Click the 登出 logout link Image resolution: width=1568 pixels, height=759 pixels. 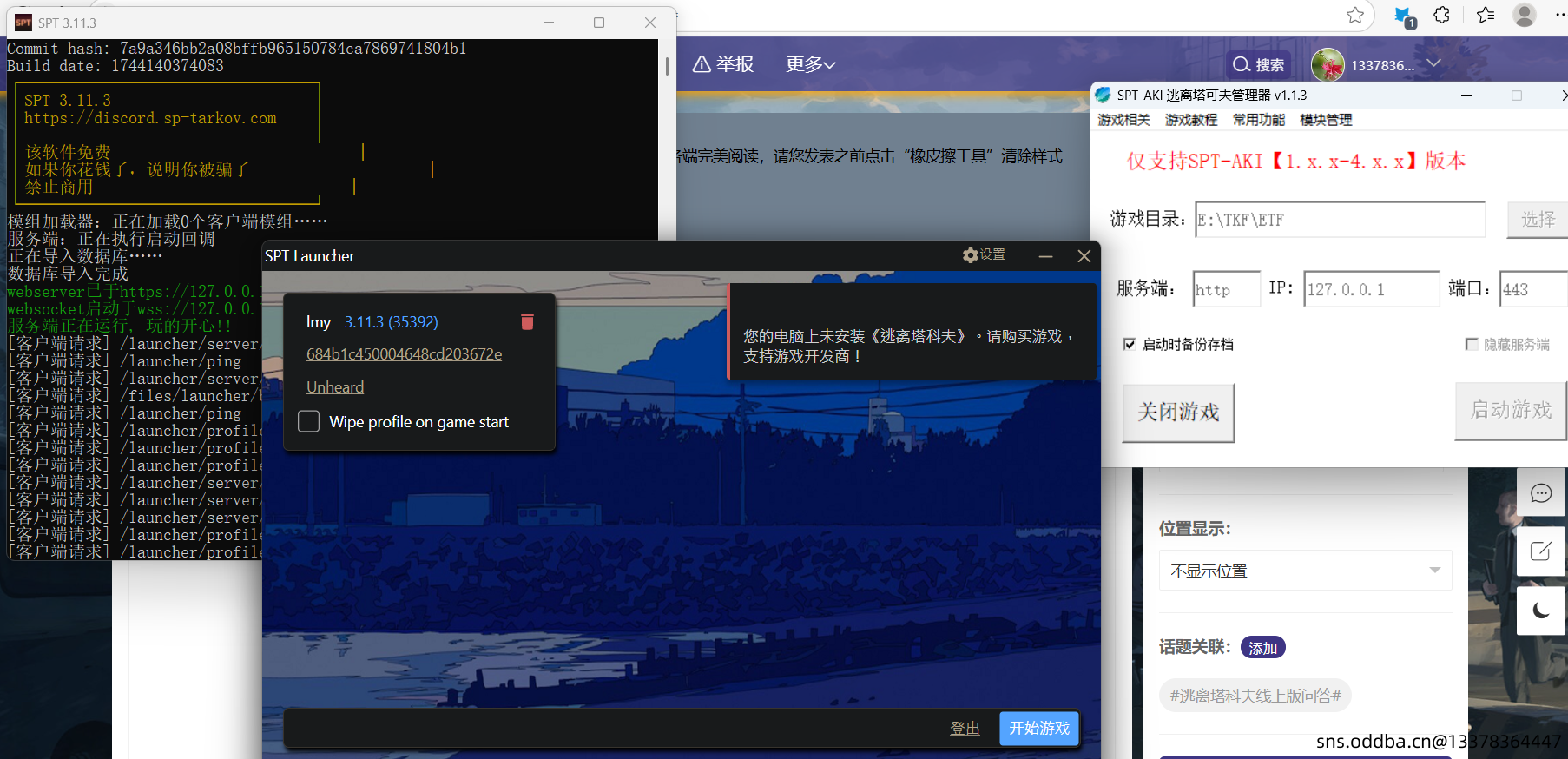[x=965, y=728]
